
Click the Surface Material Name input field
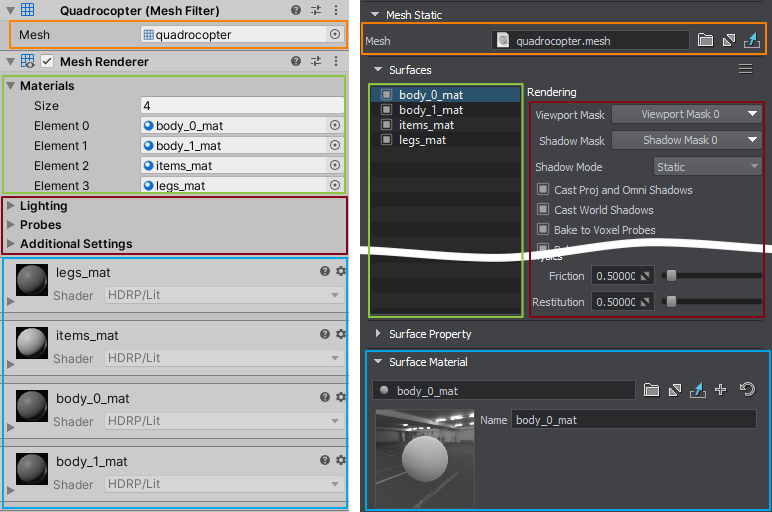pyautogui.click(x=633, y=420)
